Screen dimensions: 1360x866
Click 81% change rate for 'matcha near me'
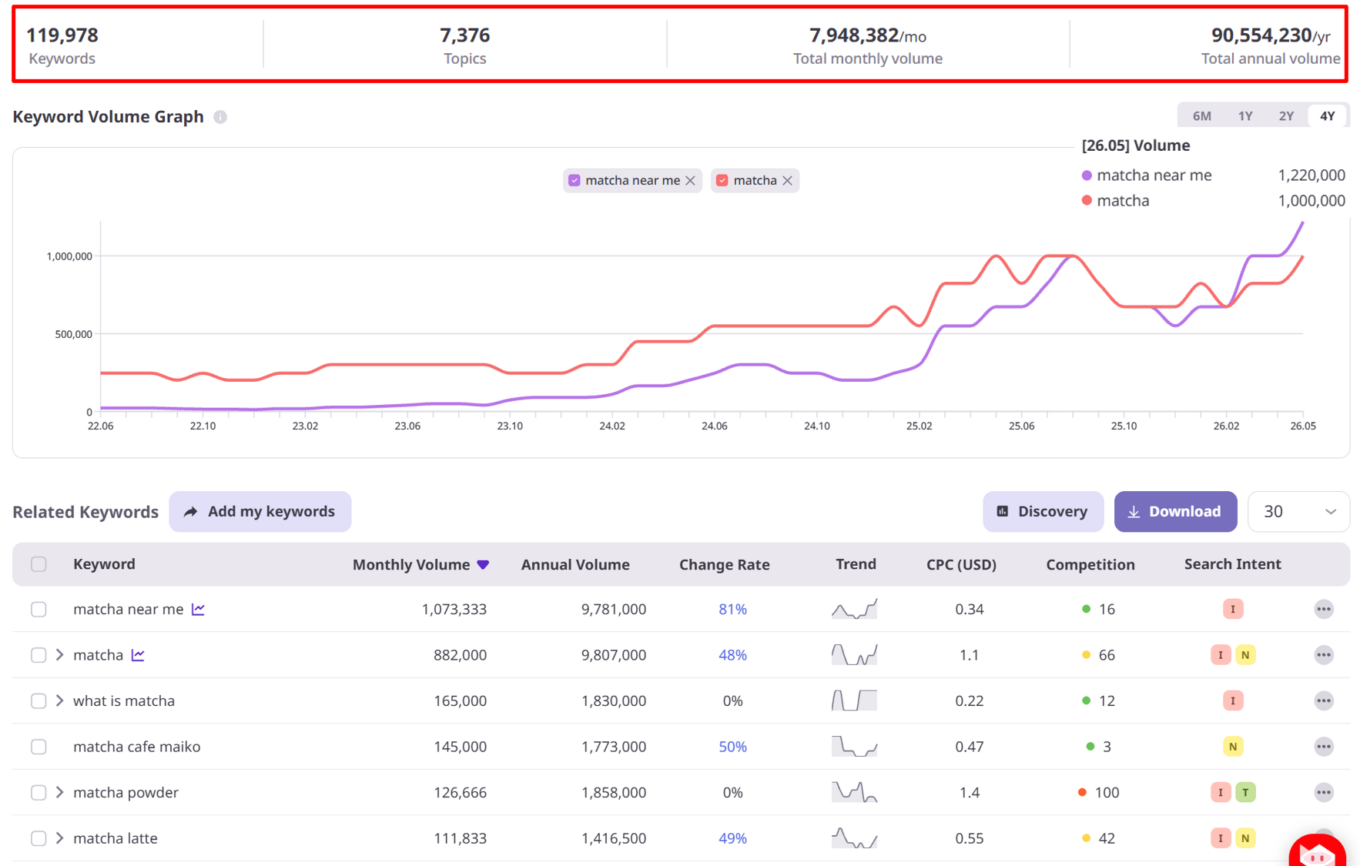pos(733,609)
